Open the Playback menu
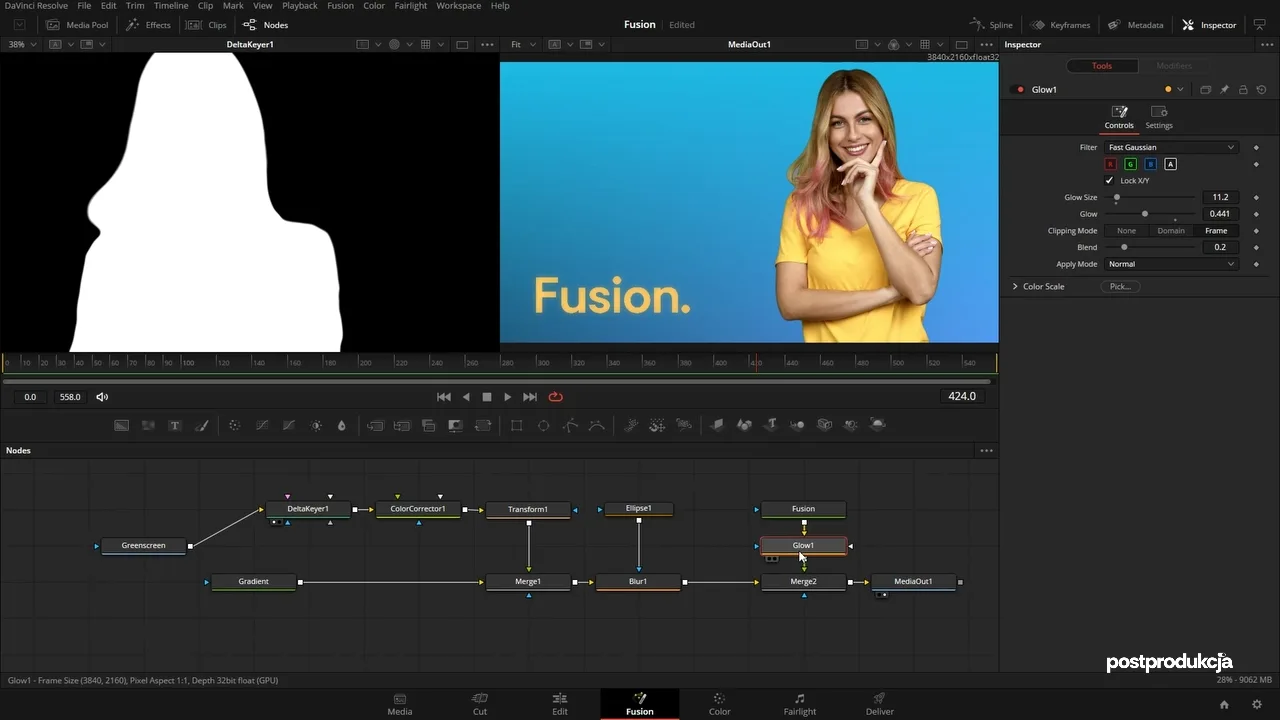Image resolution: width=1280 pixels, height=720 pixels. coord(300,6)
